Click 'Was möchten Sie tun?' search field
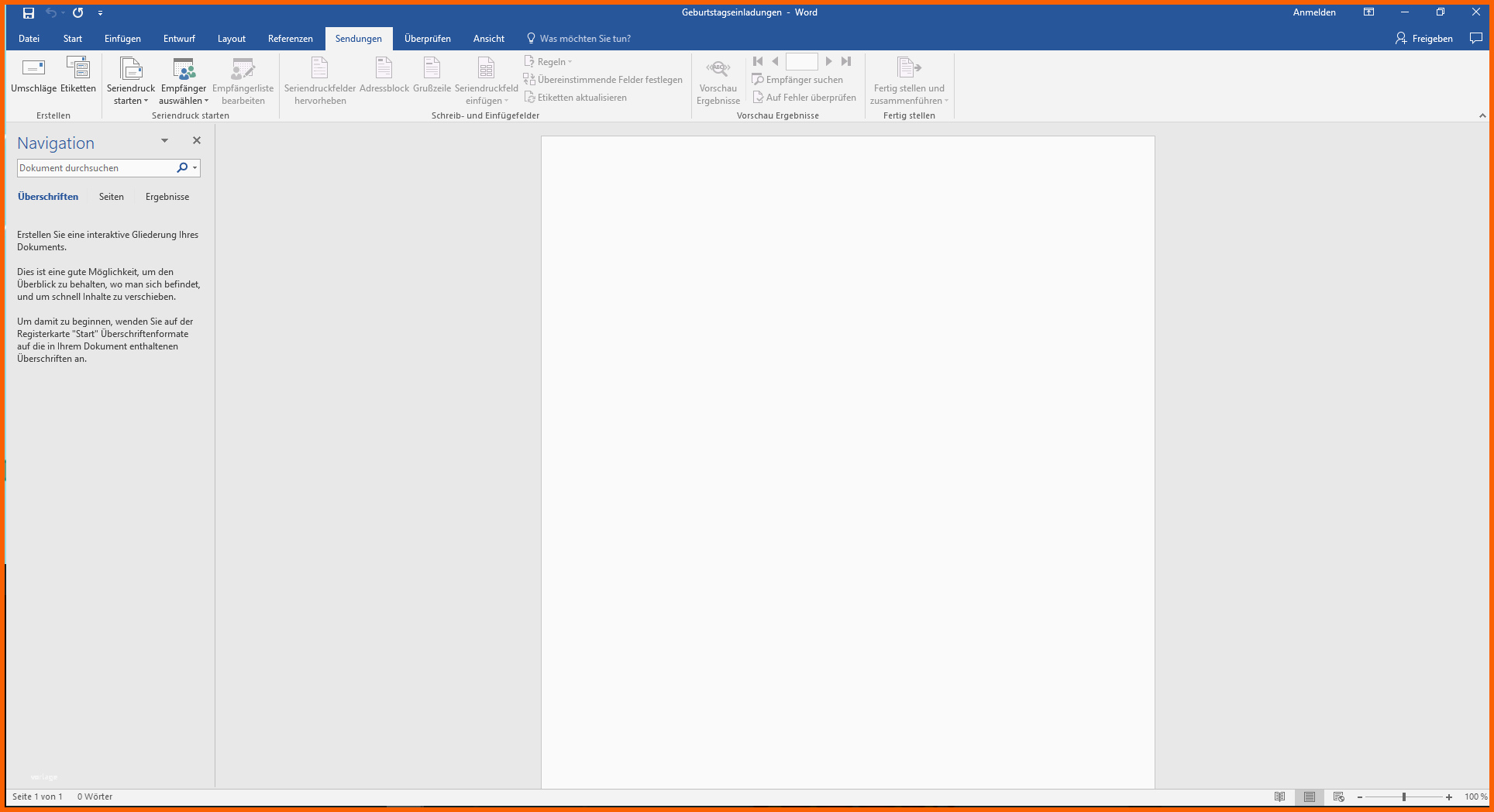1494x812 pixels. (x=579, y=39)
